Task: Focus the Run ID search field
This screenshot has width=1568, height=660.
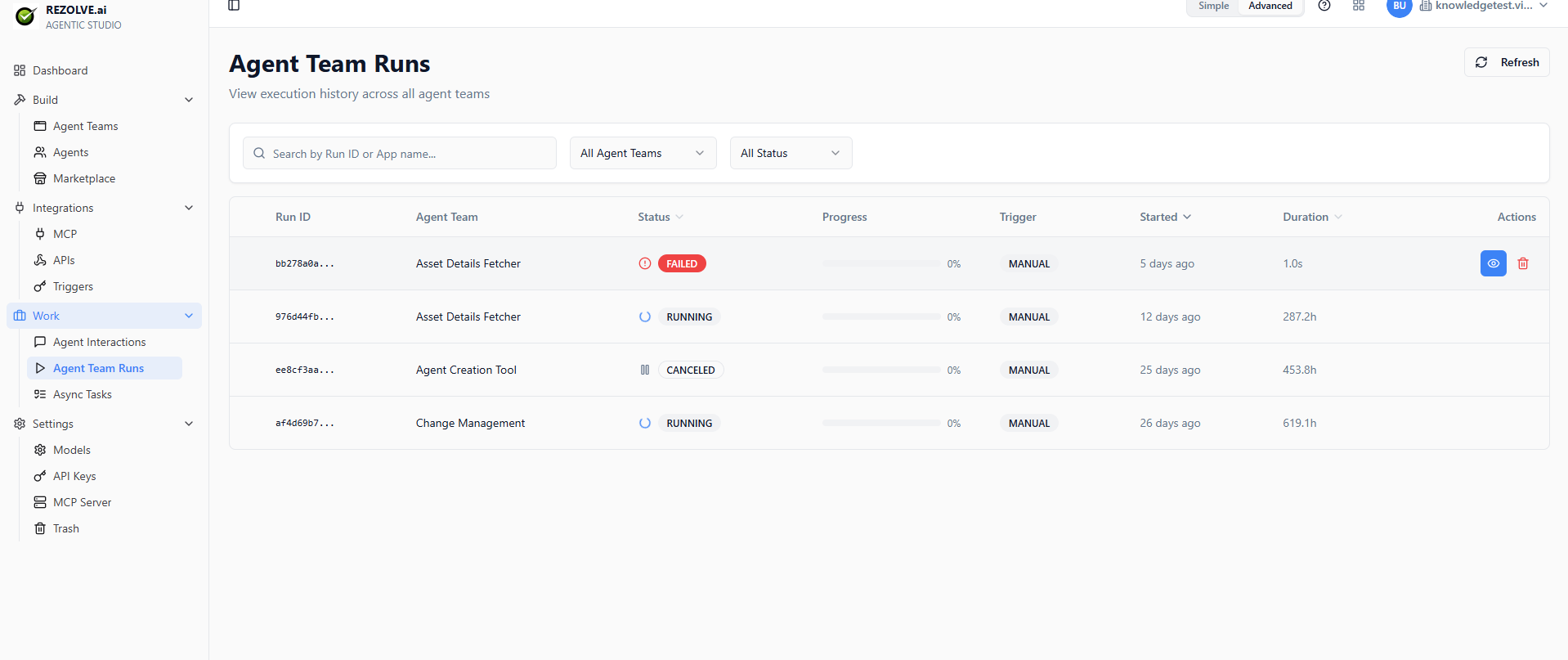Action: coord(400,153)
